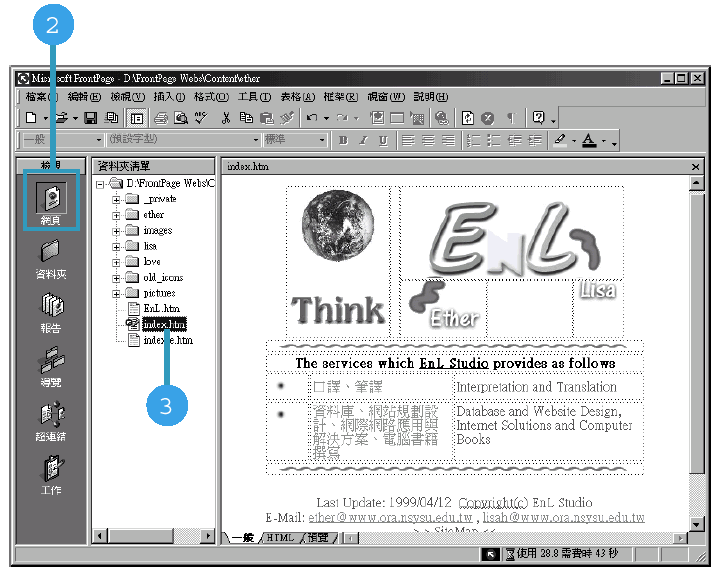Save the page with the floppy icon
The image size is (718, 572).
point(91,118)
